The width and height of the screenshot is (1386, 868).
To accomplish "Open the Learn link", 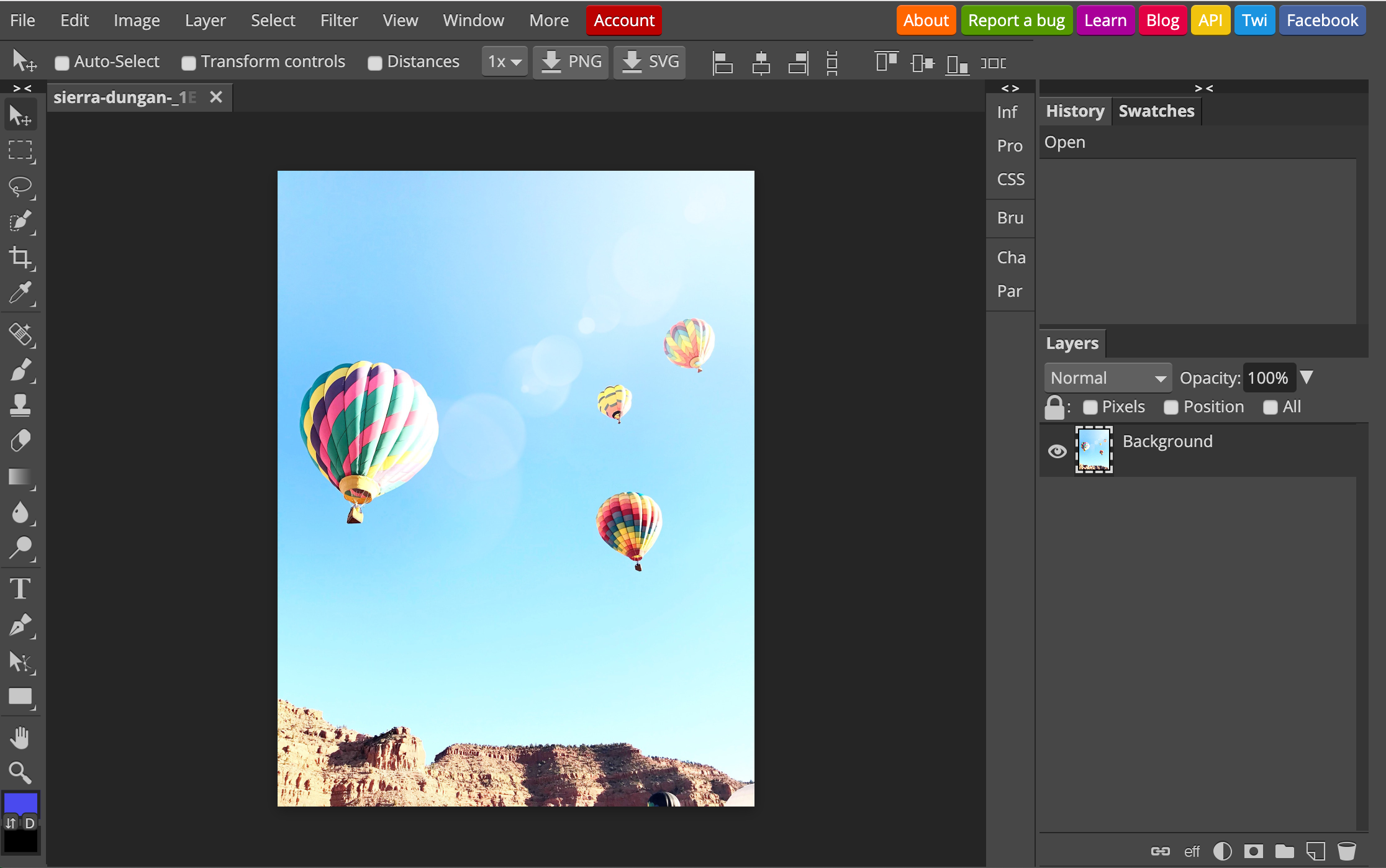I will click(x=1105, y=20).
